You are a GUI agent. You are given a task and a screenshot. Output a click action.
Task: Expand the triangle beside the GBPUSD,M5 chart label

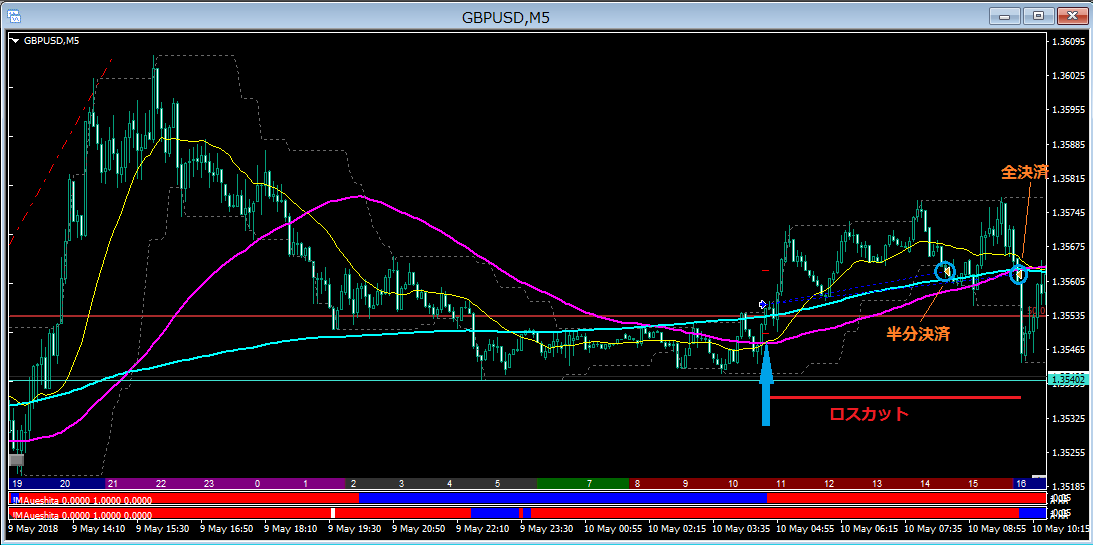click(x=16, y=41)
